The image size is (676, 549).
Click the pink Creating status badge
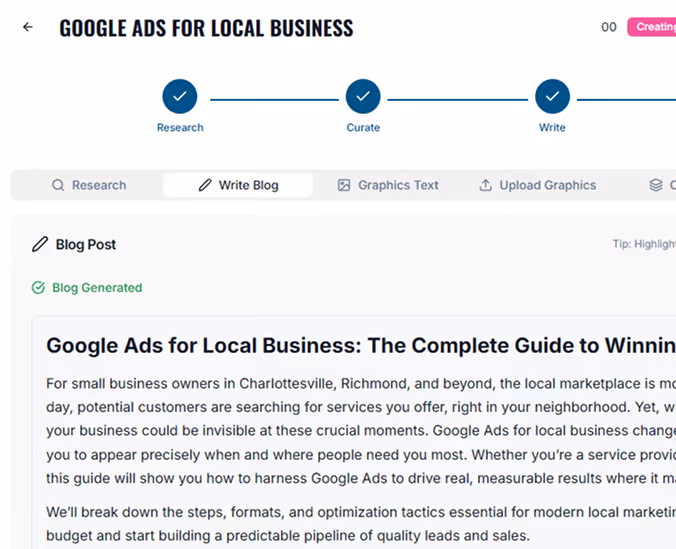[652, 27]
